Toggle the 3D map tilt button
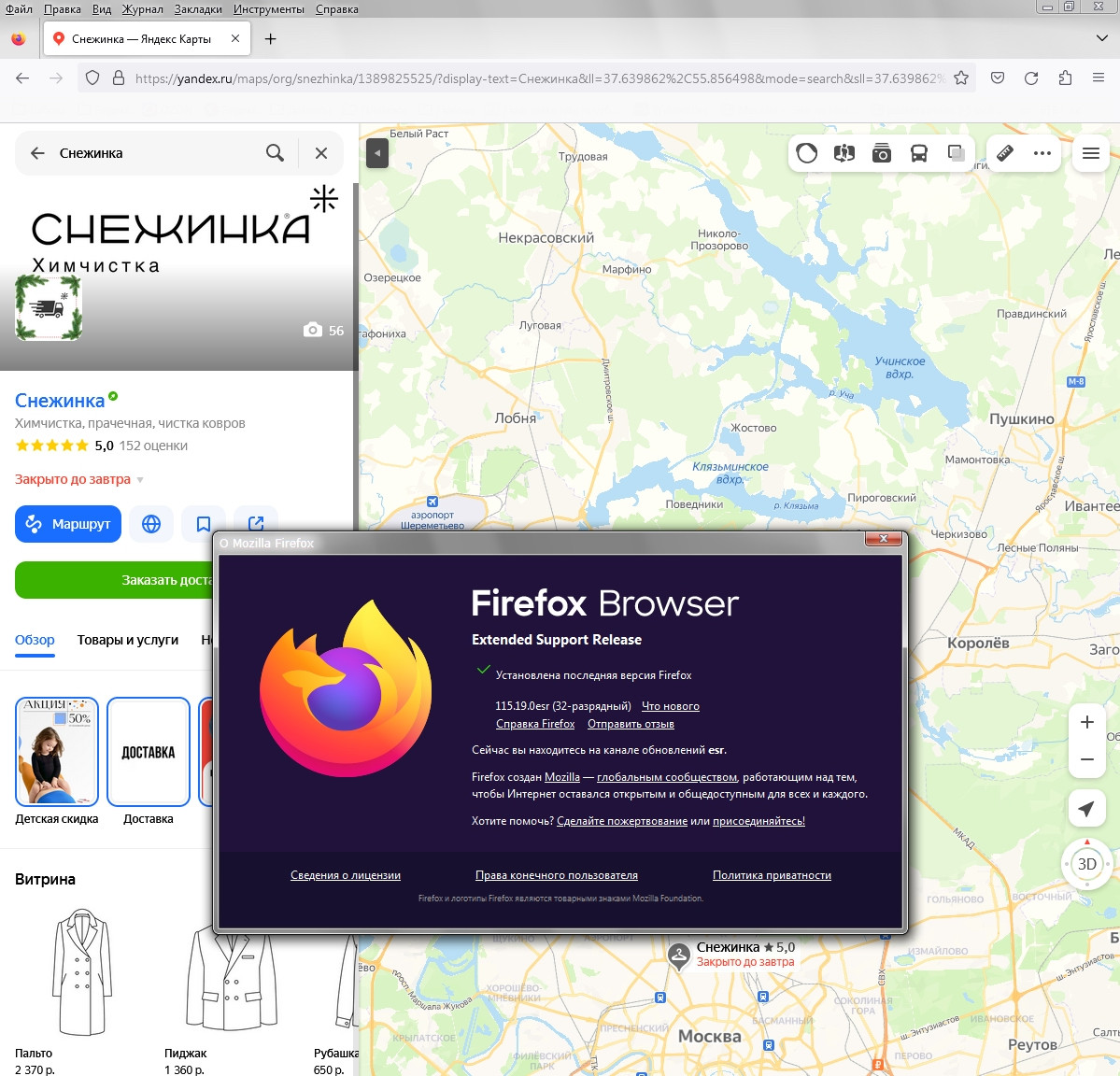The image size is (1120, 1076). click(1087, 864)
